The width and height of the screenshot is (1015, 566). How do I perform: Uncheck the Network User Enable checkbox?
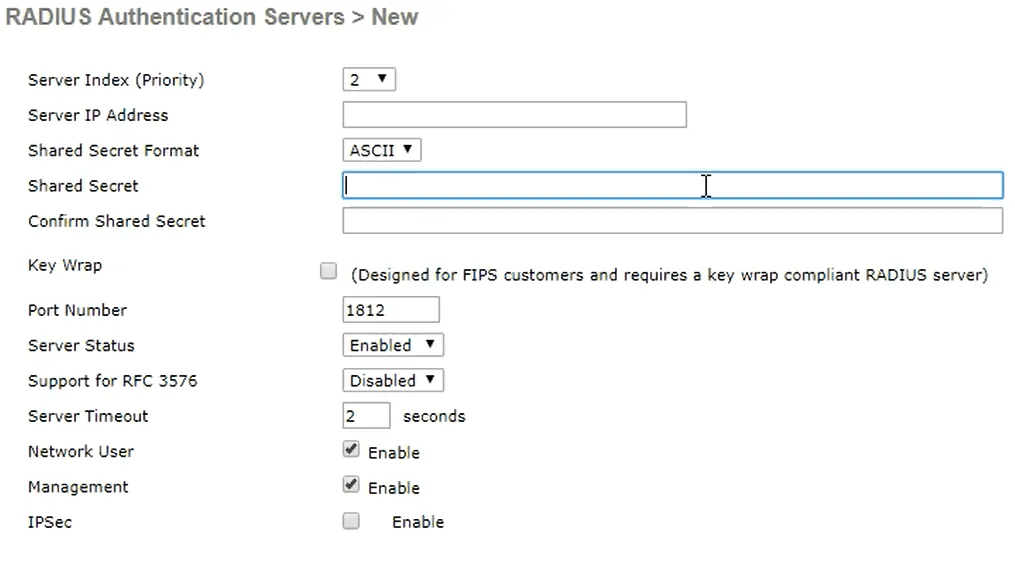point(351,450)
